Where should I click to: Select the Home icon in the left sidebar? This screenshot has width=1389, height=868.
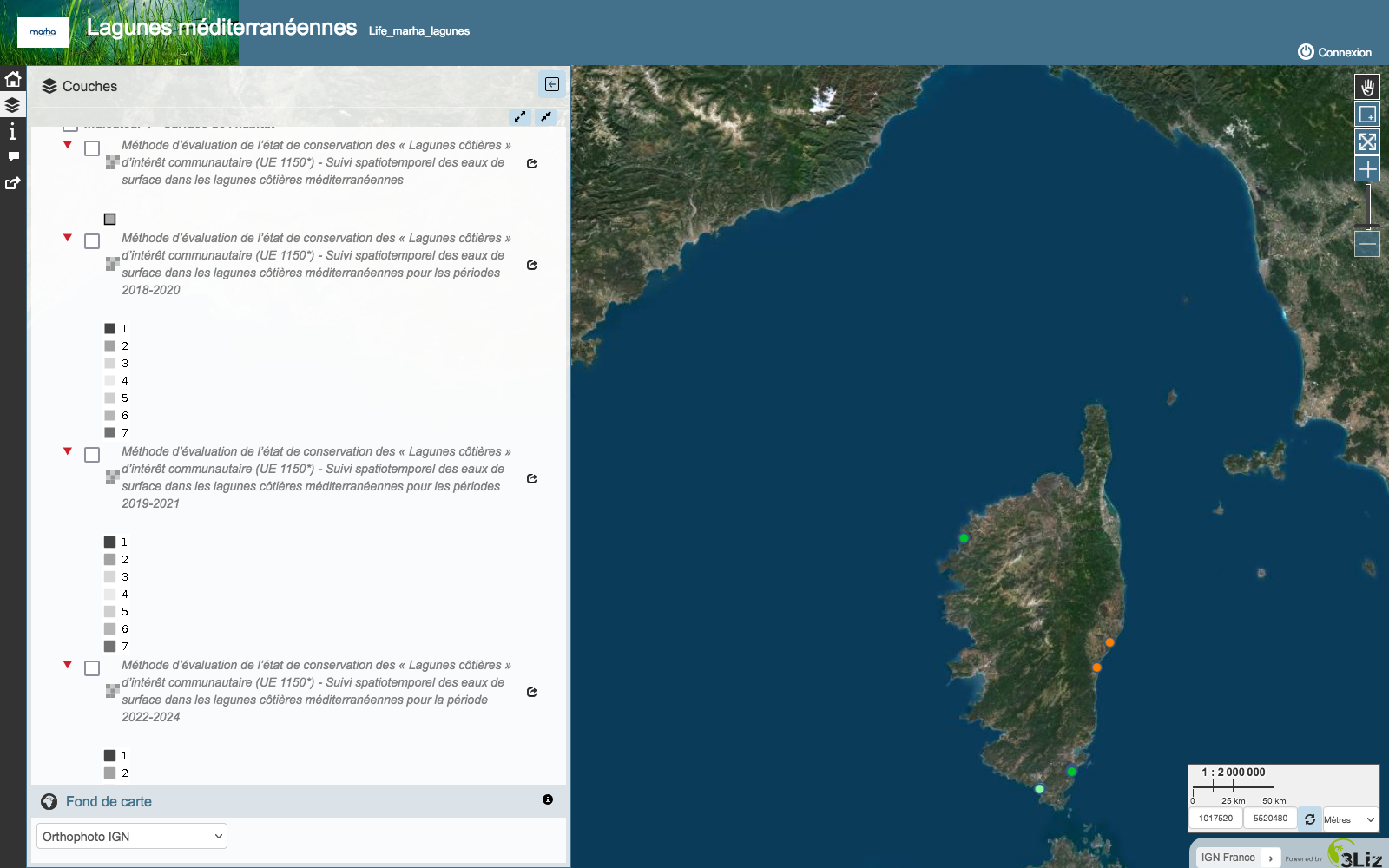point(12,77)
